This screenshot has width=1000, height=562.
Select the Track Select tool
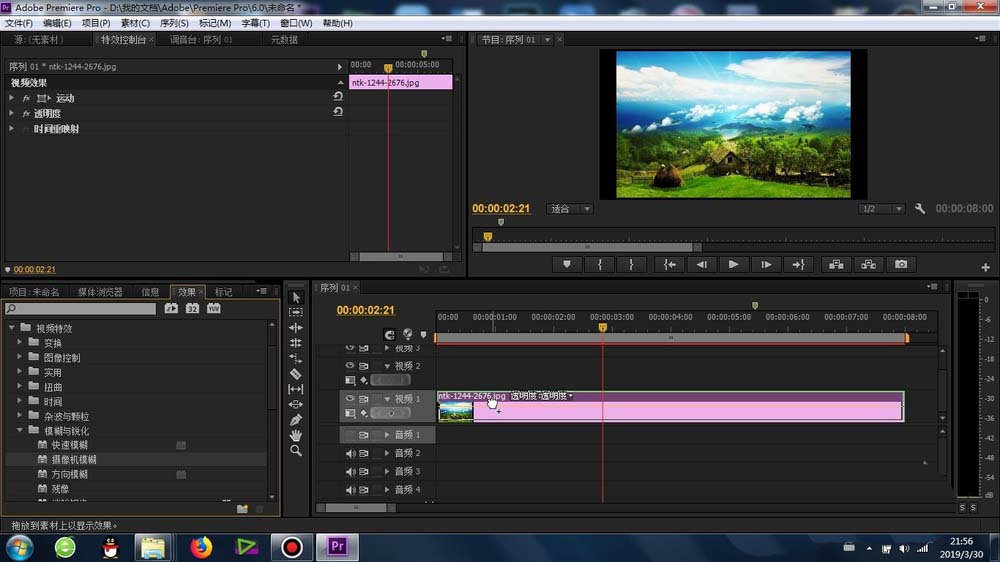click(296, 313)
